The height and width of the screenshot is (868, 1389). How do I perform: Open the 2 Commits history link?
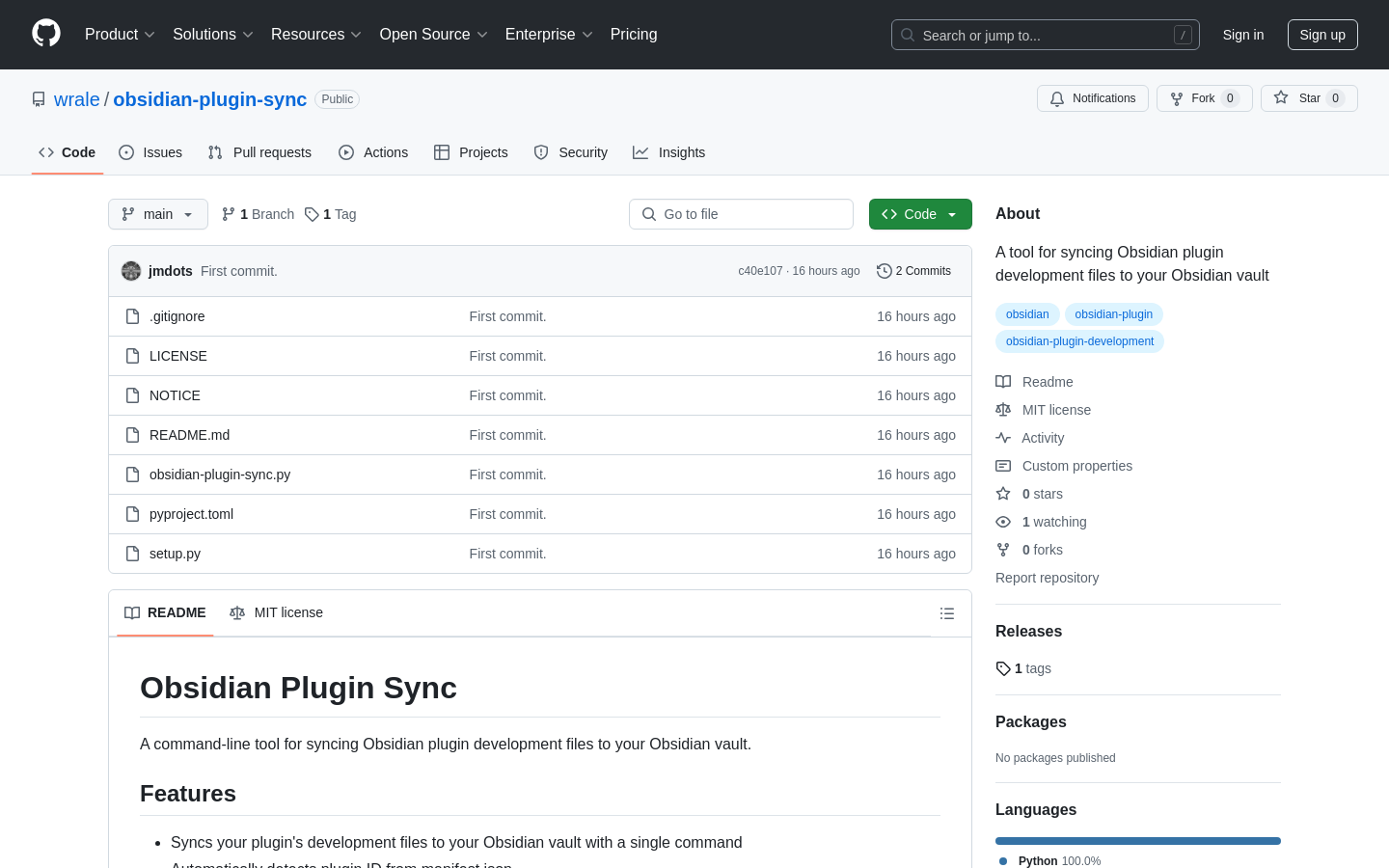point(913,271)
